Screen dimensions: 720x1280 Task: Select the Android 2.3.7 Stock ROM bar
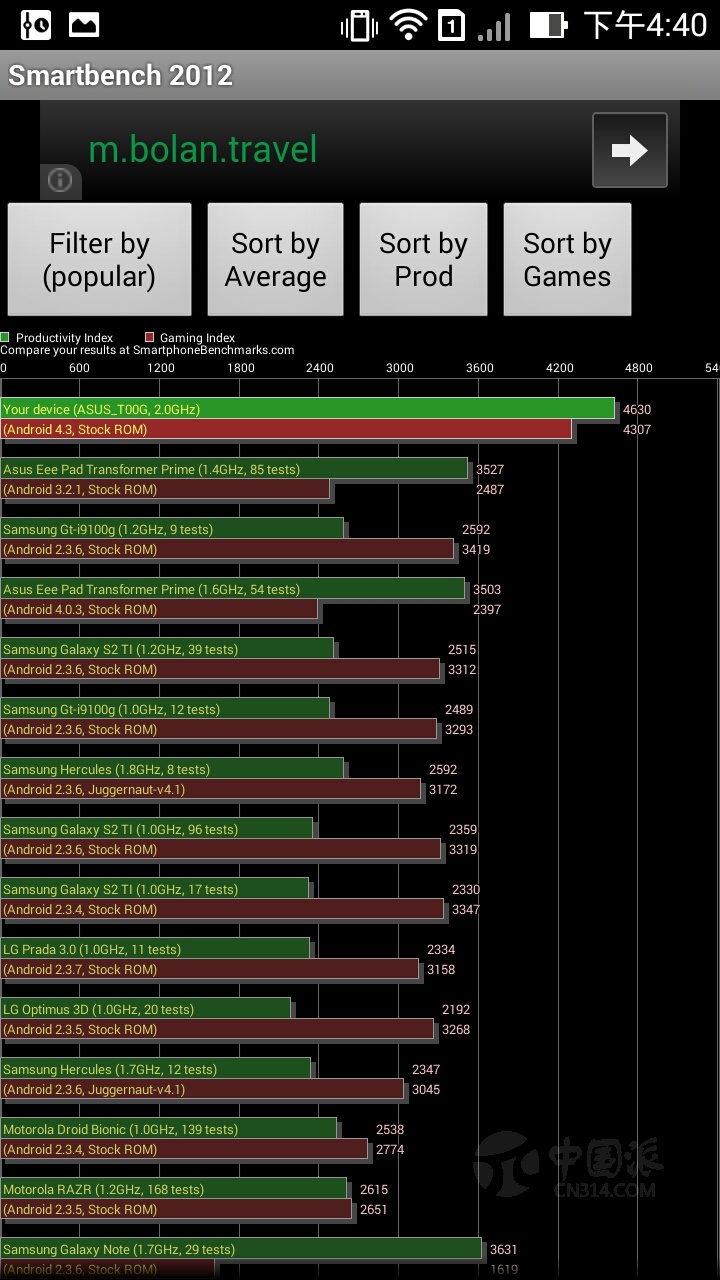pos(210,969)
